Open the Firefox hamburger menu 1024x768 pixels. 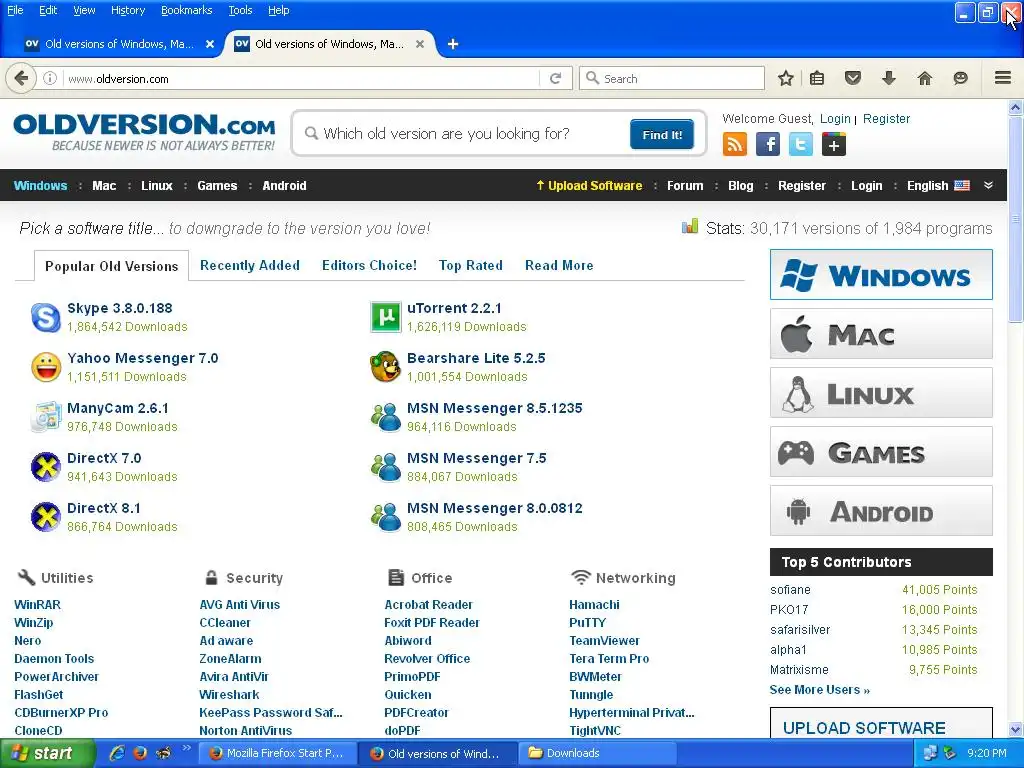click(1003, 78)
